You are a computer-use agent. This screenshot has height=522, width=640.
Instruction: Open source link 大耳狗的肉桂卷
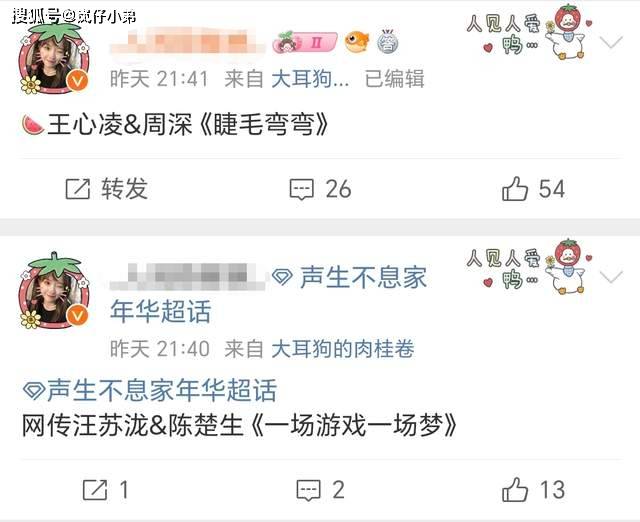342,349
